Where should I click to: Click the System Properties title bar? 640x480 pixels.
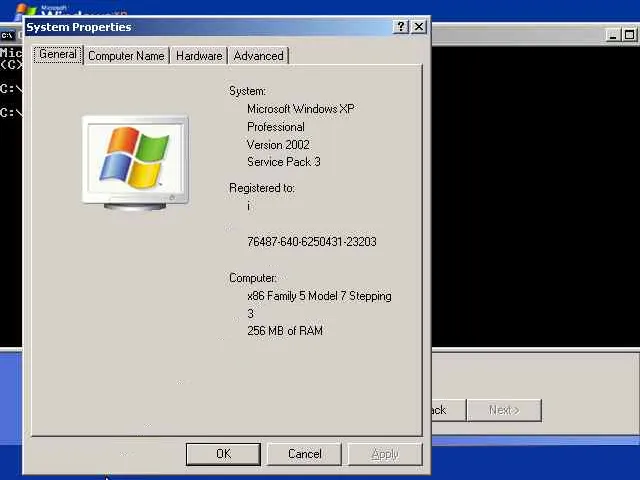click(x=208, y=27)
